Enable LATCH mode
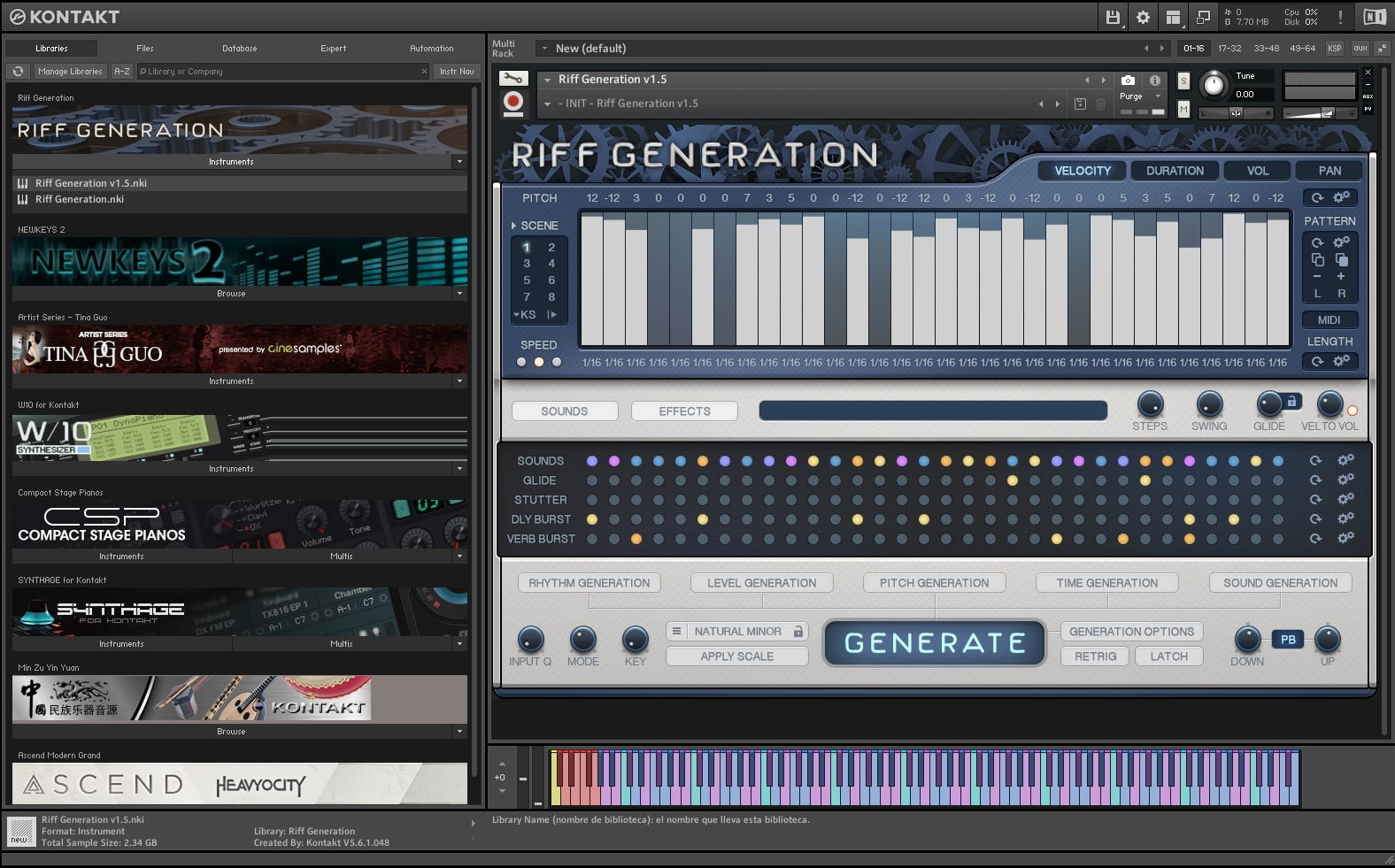 coord(1168,657)
